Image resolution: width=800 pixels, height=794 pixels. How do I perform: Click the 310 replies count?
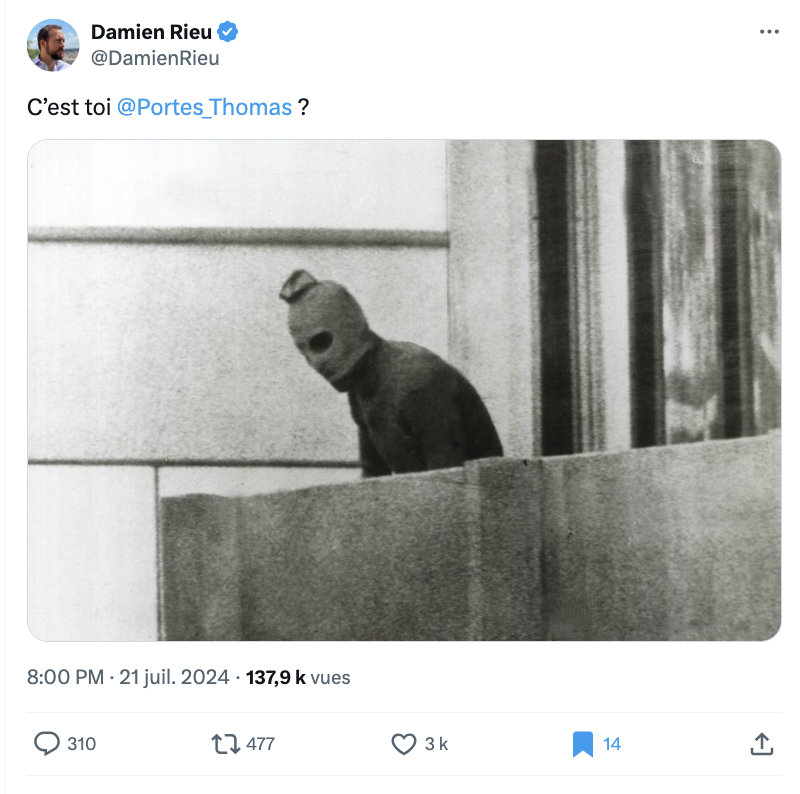pos(81,743)
